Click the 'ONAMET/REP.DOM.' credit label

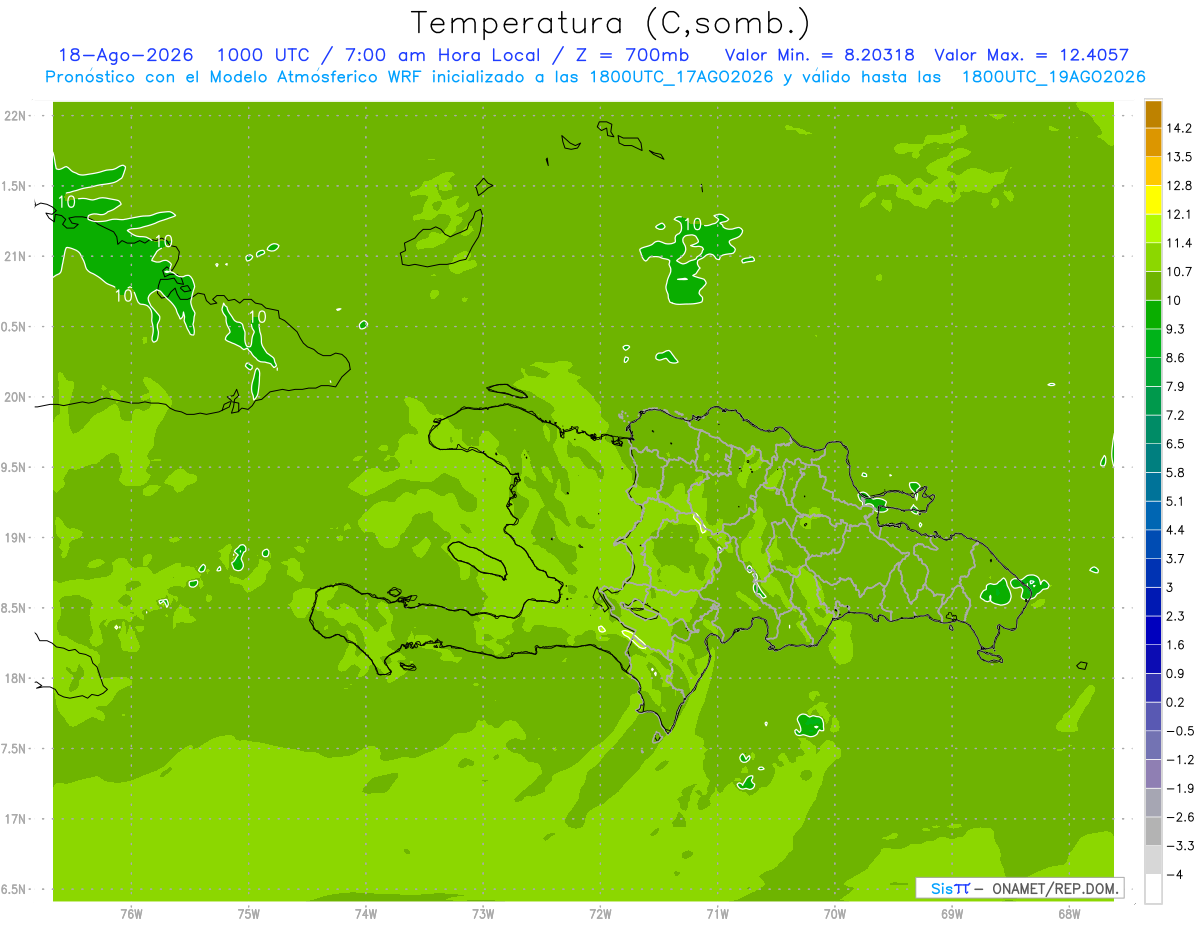[1053, 888]
